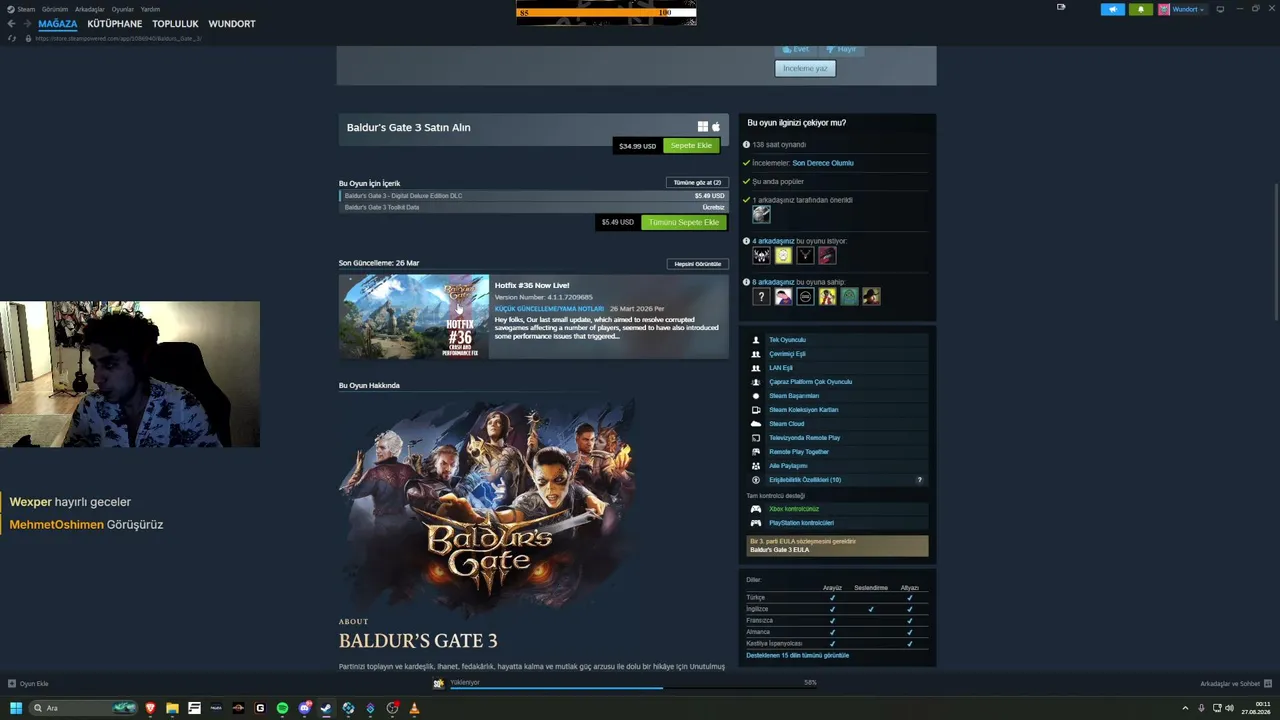
Task: Click the Hotfix #36 update thumbnail
Action: click(x=414, y=317)
